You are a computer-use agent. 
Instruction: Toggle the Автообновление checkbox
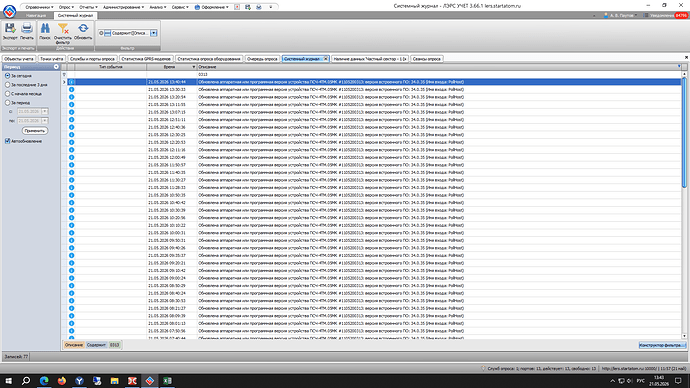7,141
